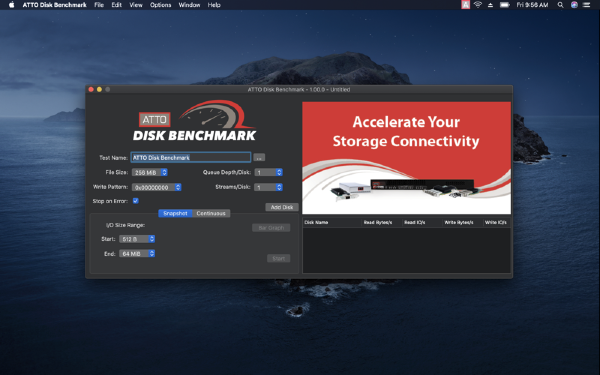Open Notification Center list icon

tap(586, 5)
